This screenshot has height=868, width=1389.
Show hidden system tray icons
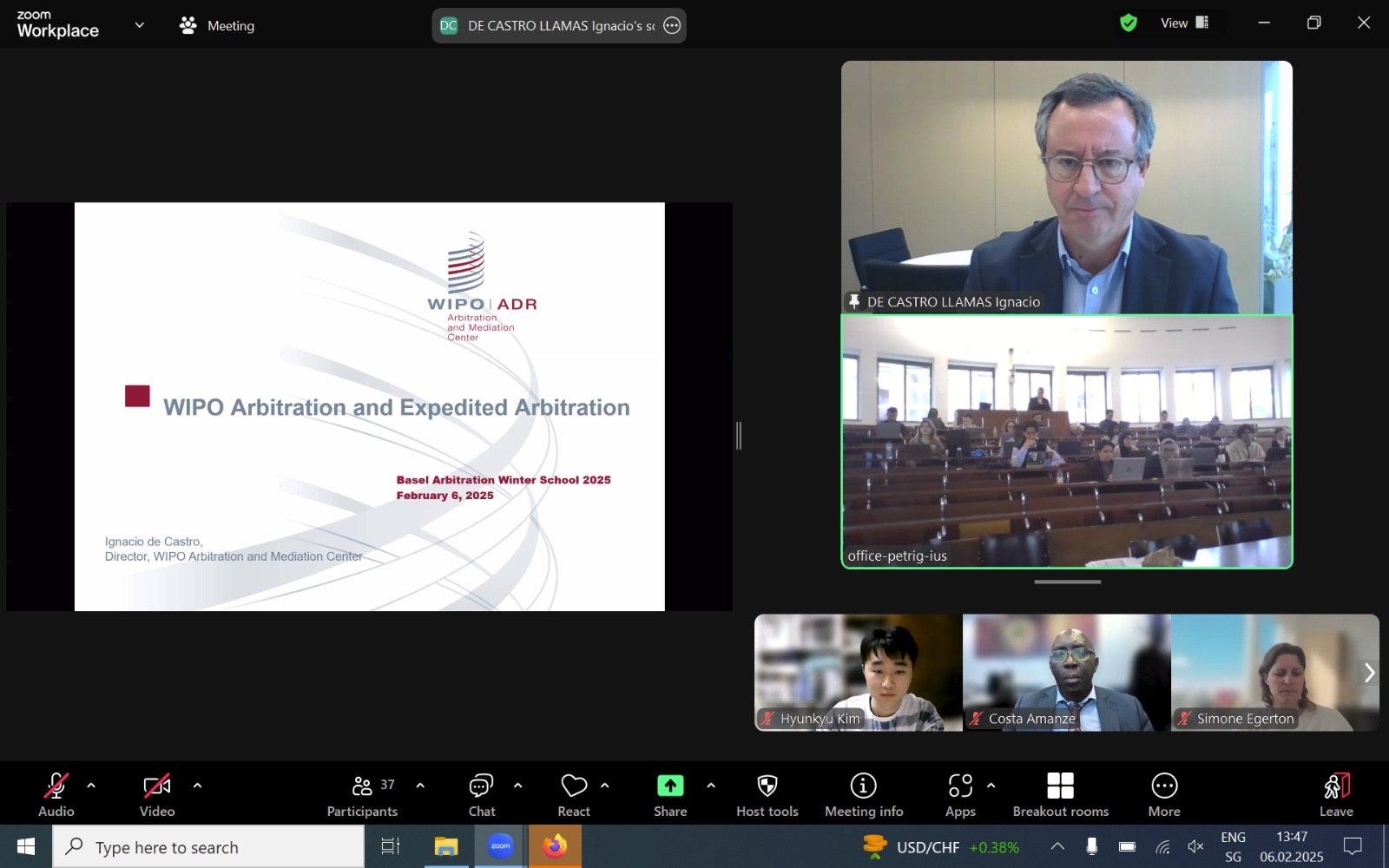coord(1057,846)
